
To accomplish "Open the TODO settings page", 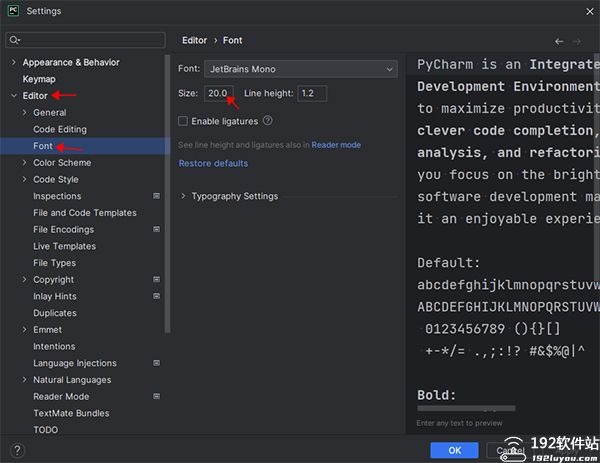I will 46,430.
